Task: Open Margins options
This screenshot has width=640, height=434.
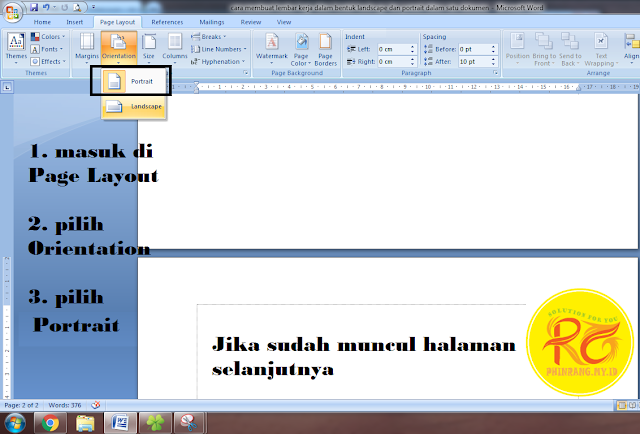Action: tap(87, 49)
